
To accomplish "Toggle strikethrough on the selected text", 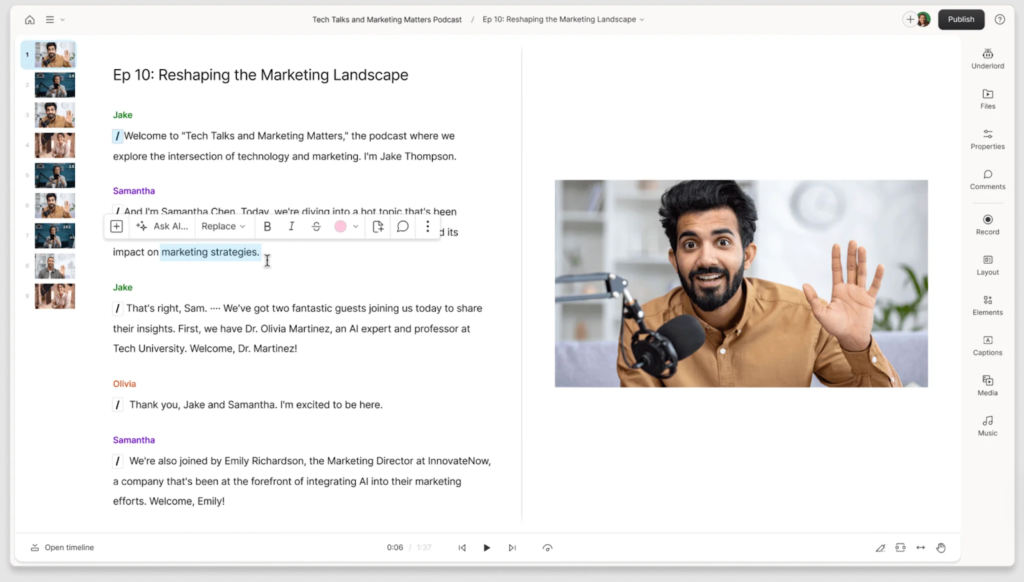I will 316,227.
